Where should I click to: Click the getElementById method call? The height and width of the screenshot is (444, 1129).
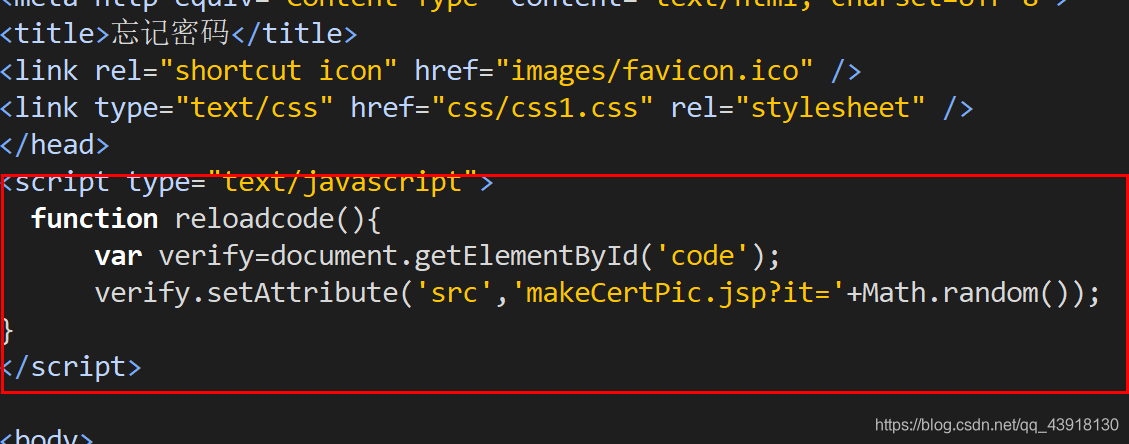[524, 256]
